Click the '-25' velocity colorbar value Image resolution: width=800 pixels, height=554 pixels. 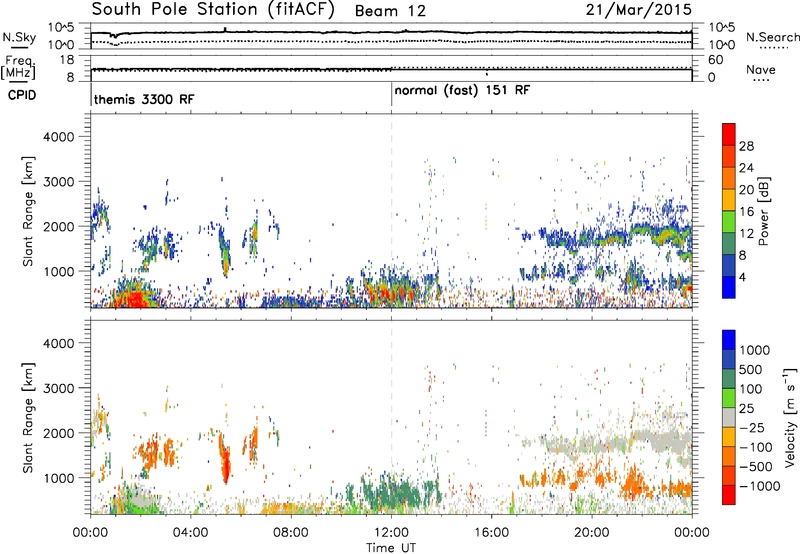coord(755,427)
